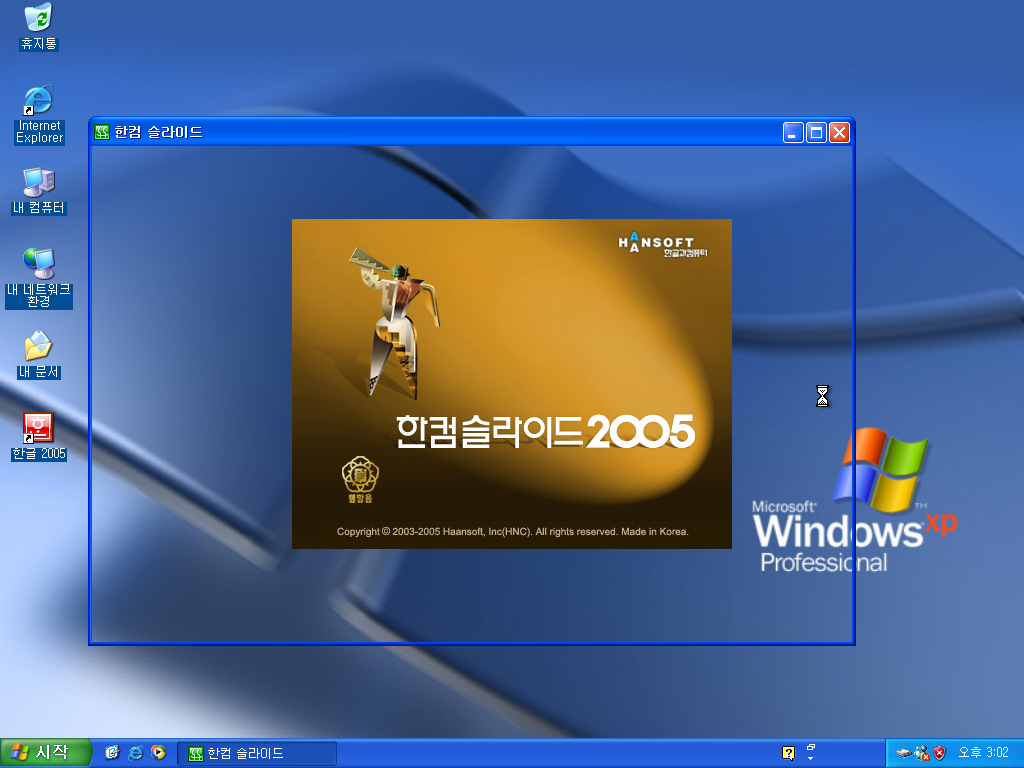Image resolution: width=1024 pixels, height=768 pixels.
Task: Select the 한글 2005 desktop shortcut
Action: 39,437
